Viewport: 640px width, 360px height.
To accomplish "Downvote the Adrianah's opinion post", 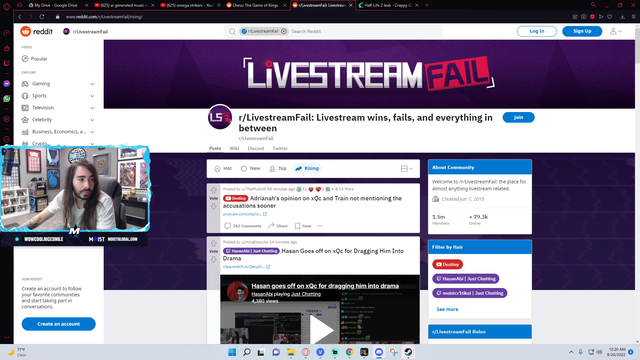I will tap(213, 207).
